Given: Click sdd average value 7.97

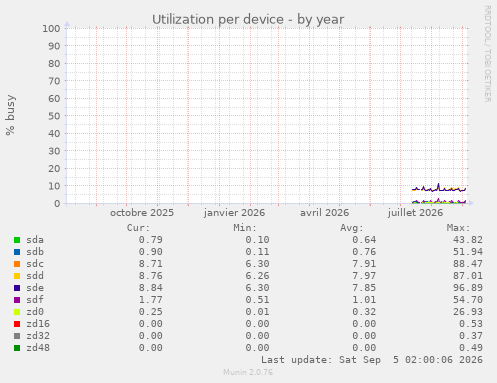Looking at the screenshot, I should click(x=364, y=276).
